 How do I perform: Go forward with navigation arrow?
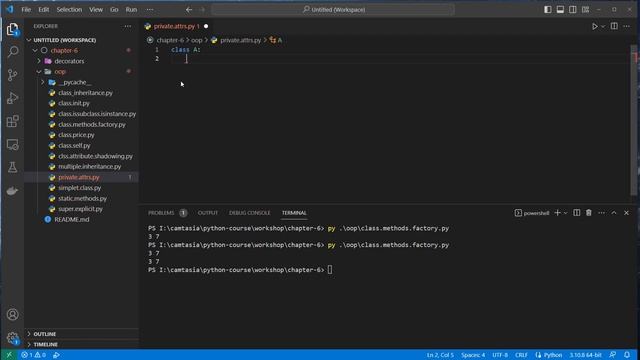tap(202, 9)
